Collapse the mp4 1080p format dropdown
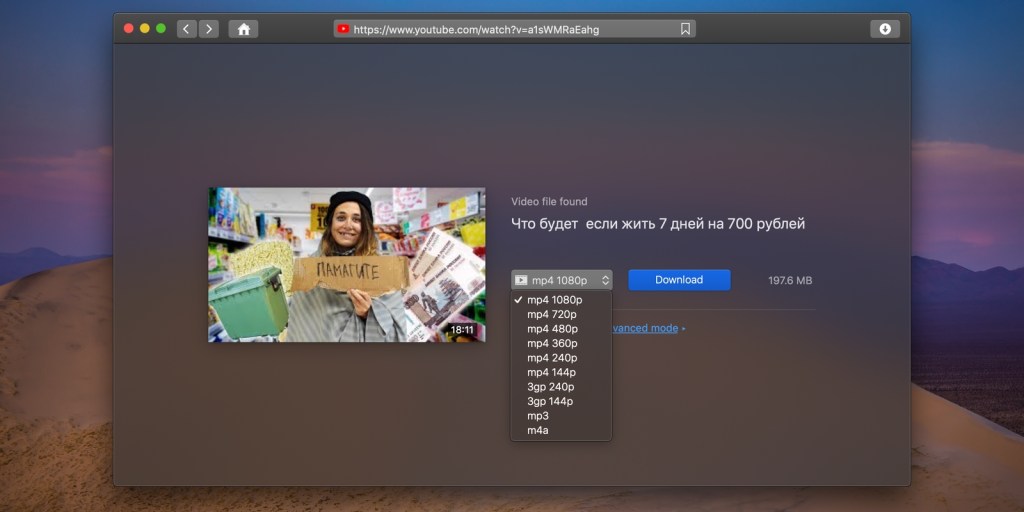Viewport: 1024px width, 512px height. (561, 280)
